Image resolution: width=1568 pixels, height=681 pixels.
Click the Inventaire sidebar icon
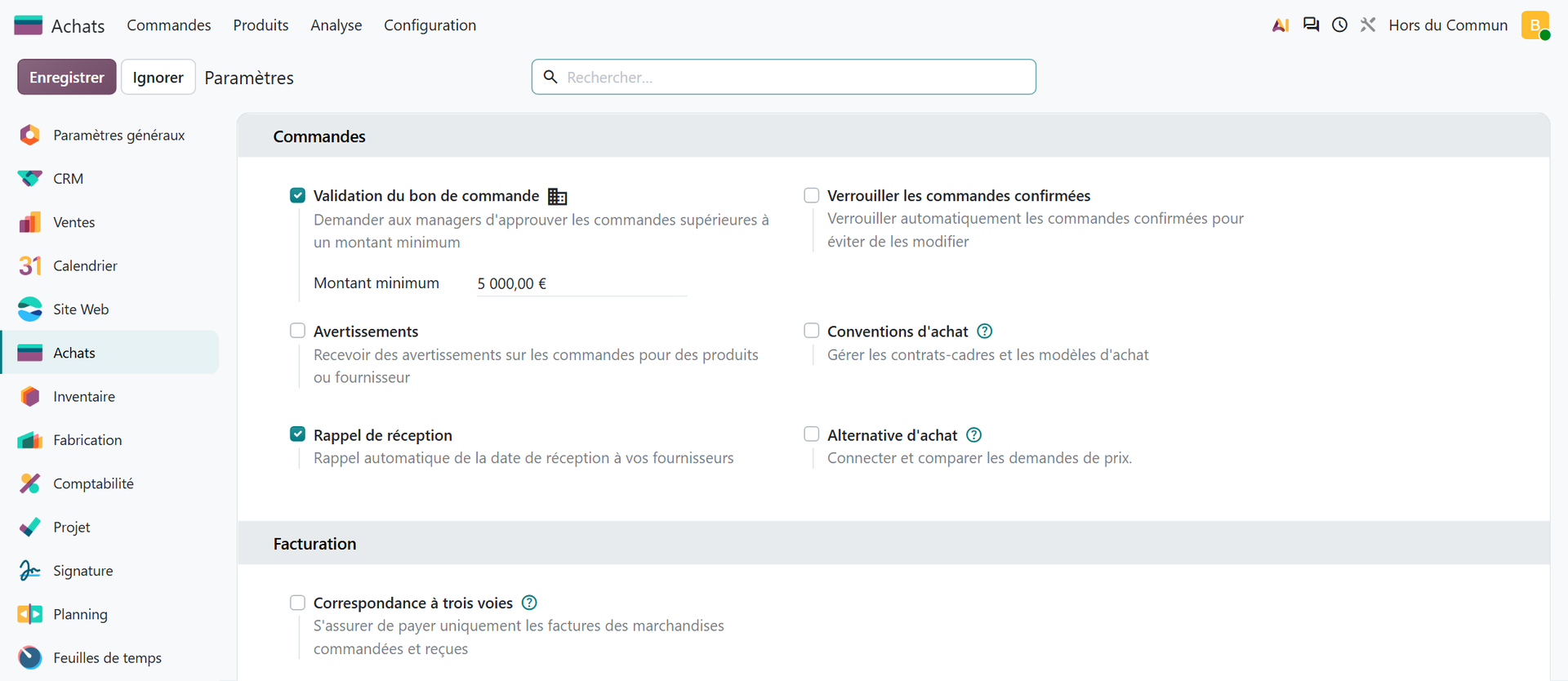tap(30, 396)
